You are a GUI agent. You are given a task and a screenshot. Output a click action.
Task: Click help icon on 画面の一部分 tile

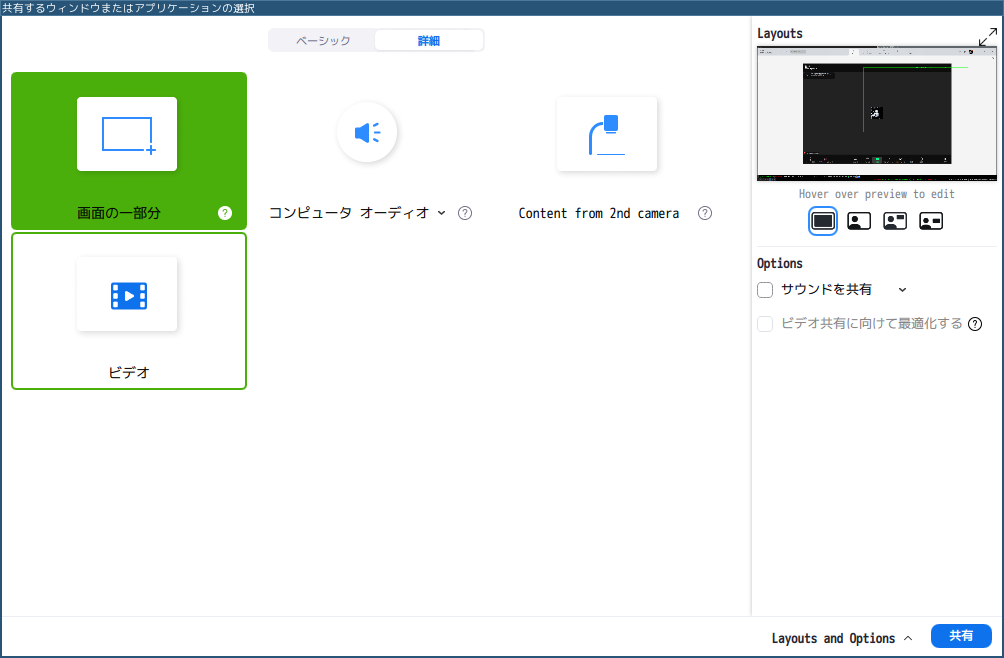click(225, 213)
